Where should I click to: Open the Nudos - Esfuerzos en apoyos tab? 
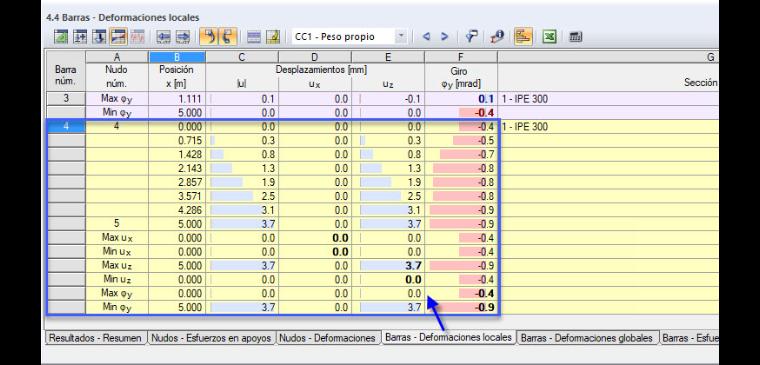(x=211, y=338)
